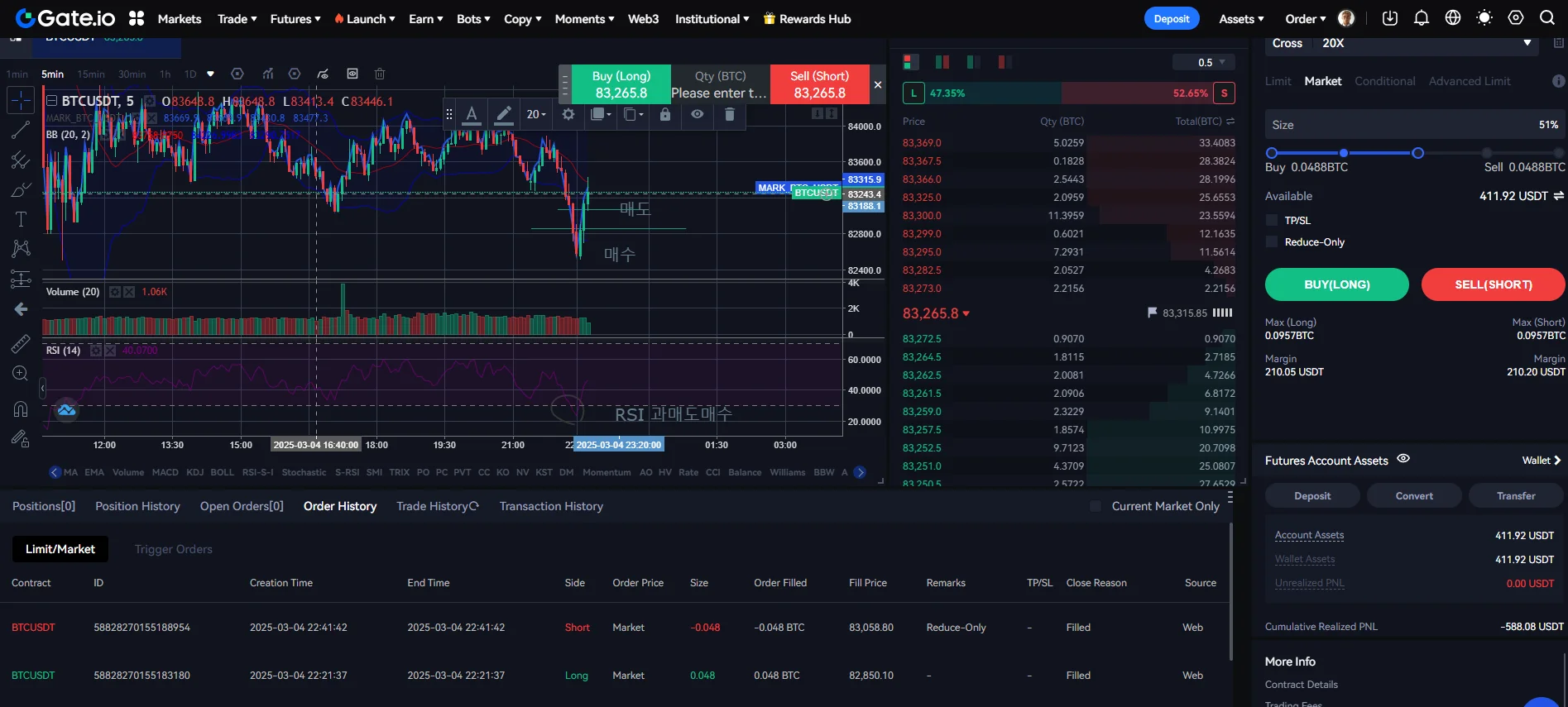Select the 15min timeframe

point(91,74)
